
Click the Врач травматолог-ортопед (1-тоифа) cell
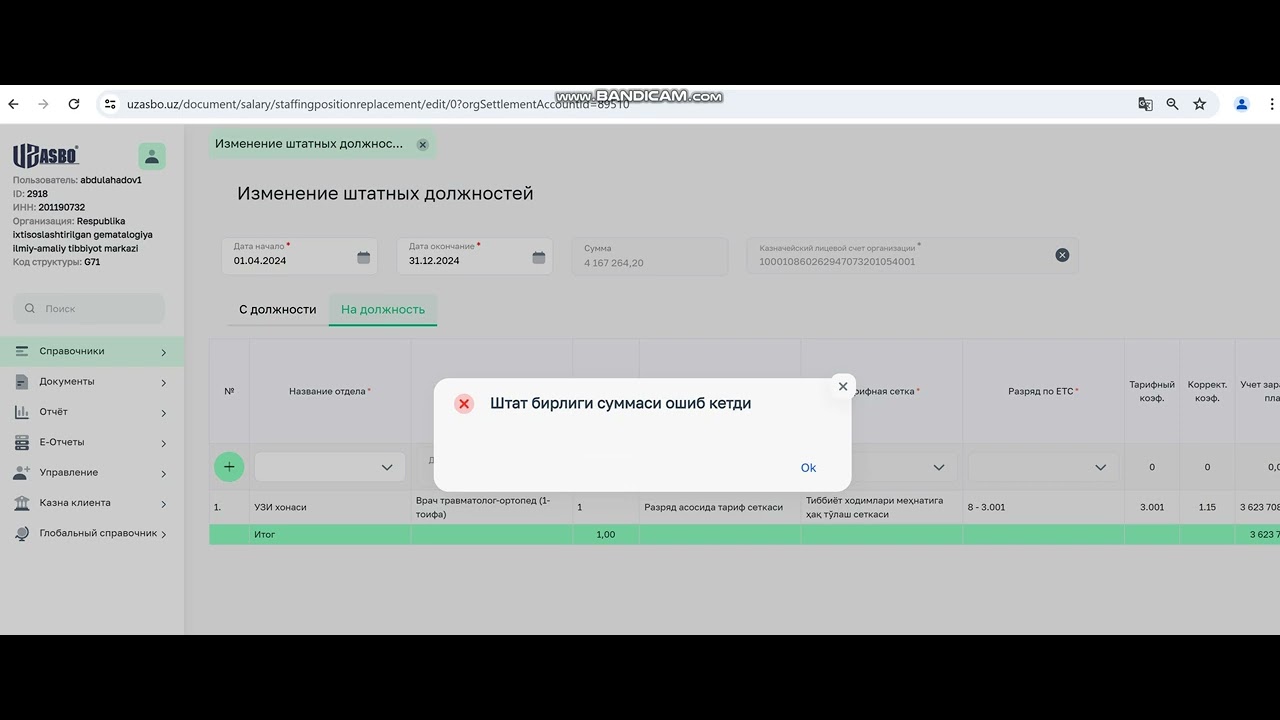click(491, 507)
